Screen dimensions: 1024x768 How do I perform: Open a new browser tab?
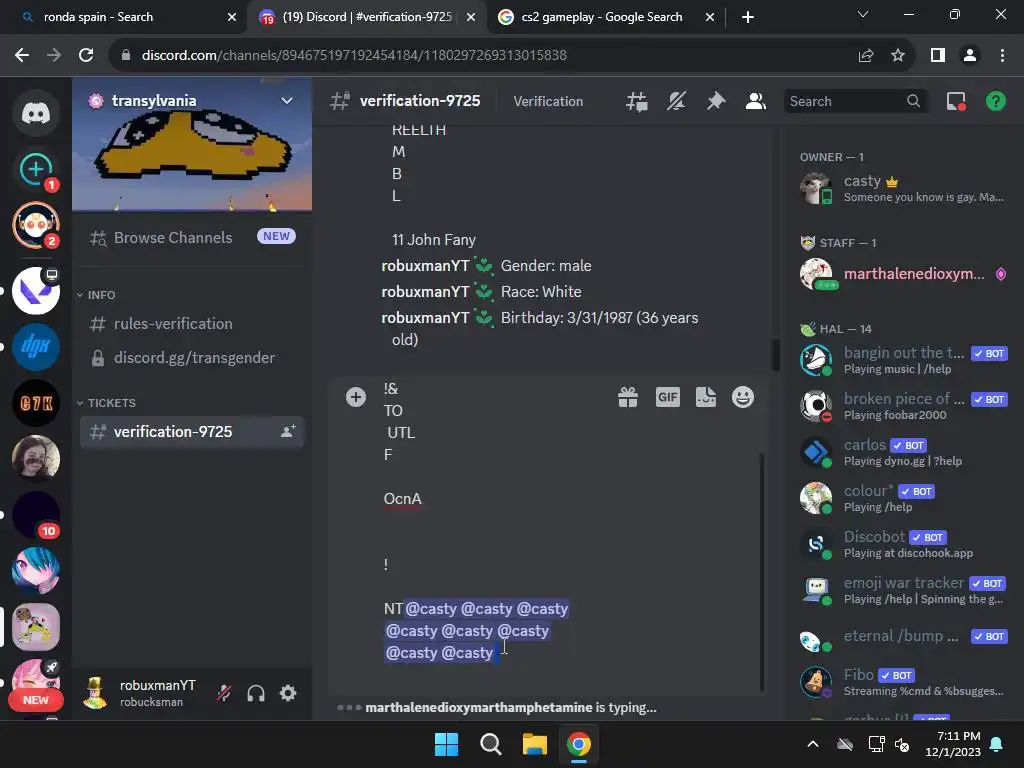click(748, 17)
